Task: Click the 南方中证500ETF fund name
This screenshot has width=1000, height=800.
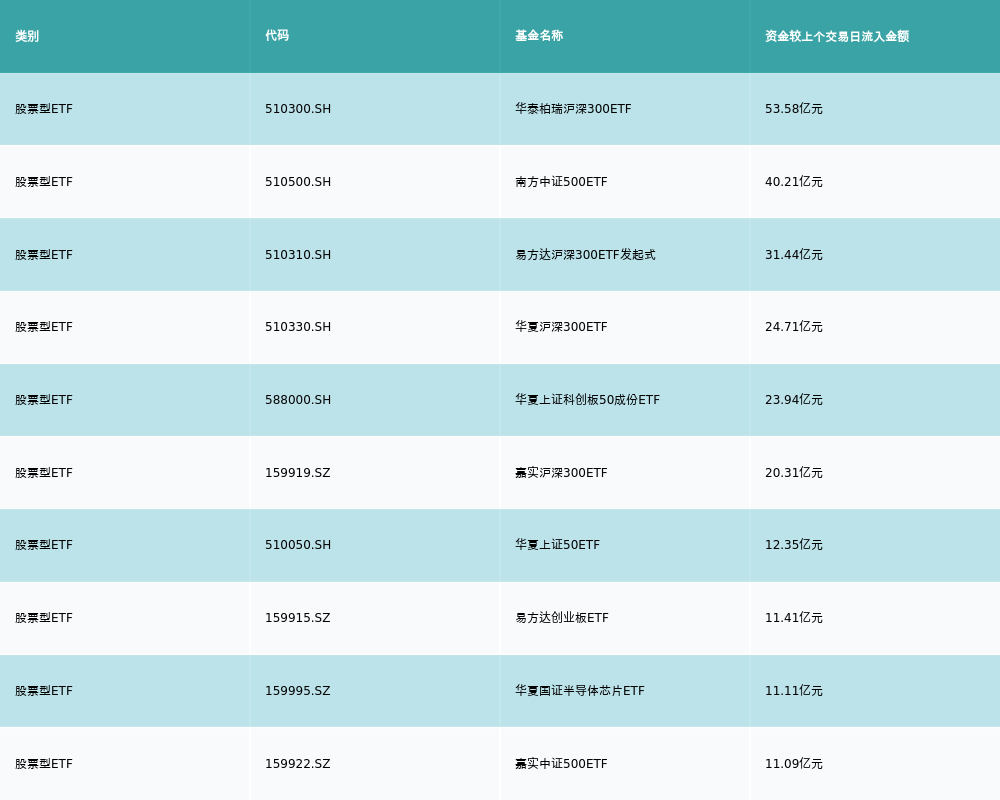Action: [561, 182]
